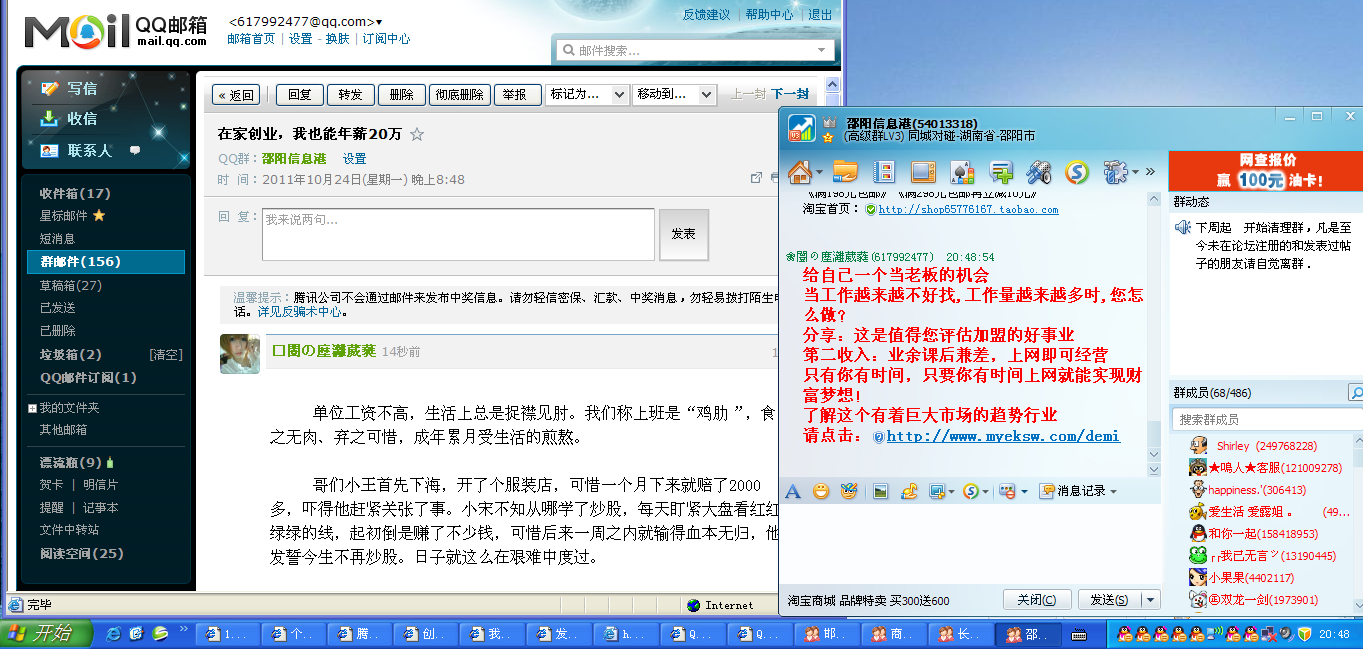Open shop65776167.taobao.com link in chat
Screen dimensions: 1363x649
[968, 209]
